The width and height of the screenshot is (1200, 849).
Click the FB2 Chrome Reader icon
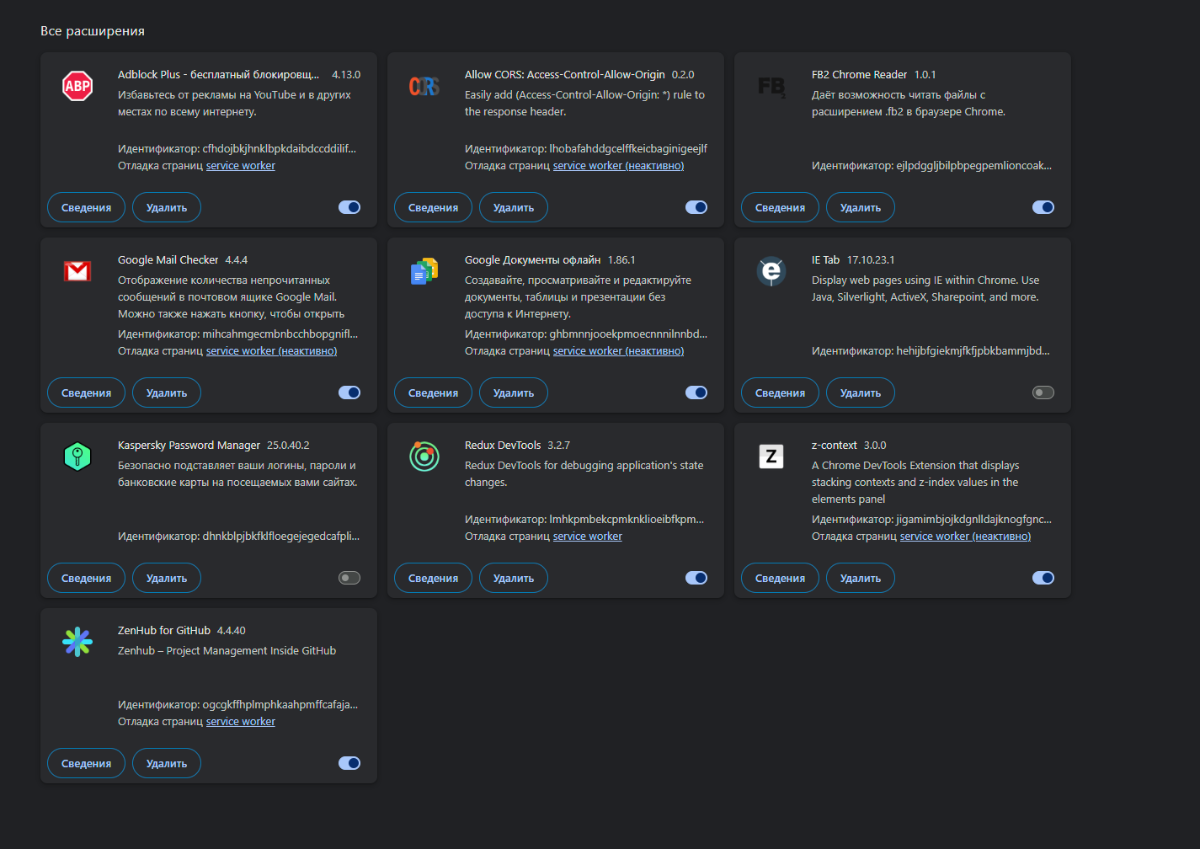(771, 87)
